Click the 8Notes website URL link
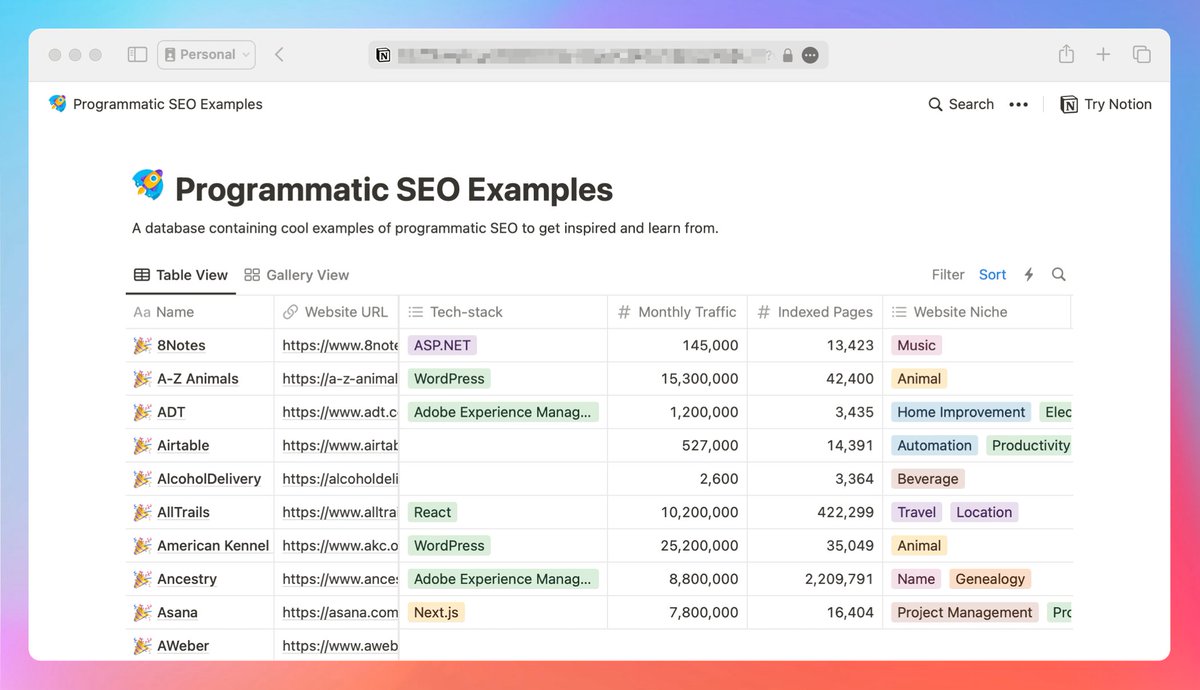 [340, 345]
